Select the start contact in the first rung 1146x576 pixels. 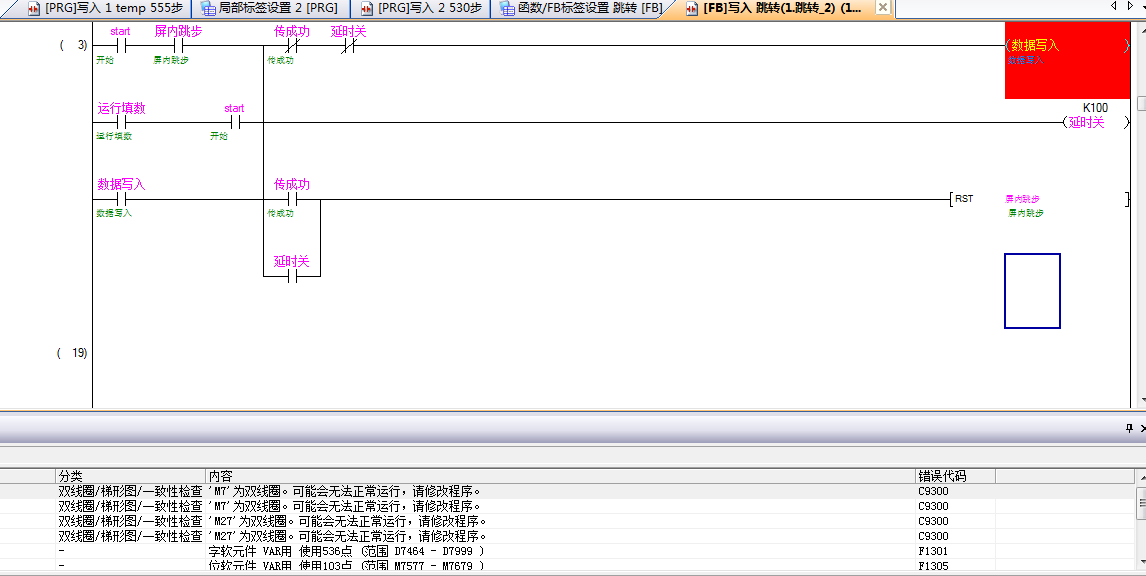pos(120,46)
